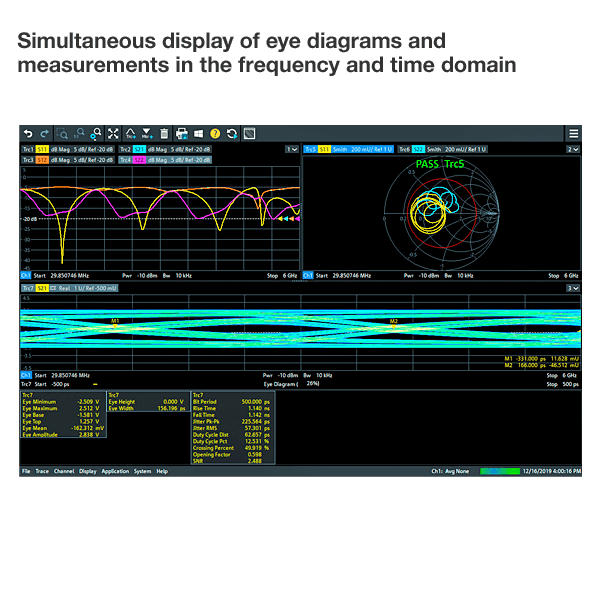Select the Trc5 S11 Smith trace label

coord(348,149)
